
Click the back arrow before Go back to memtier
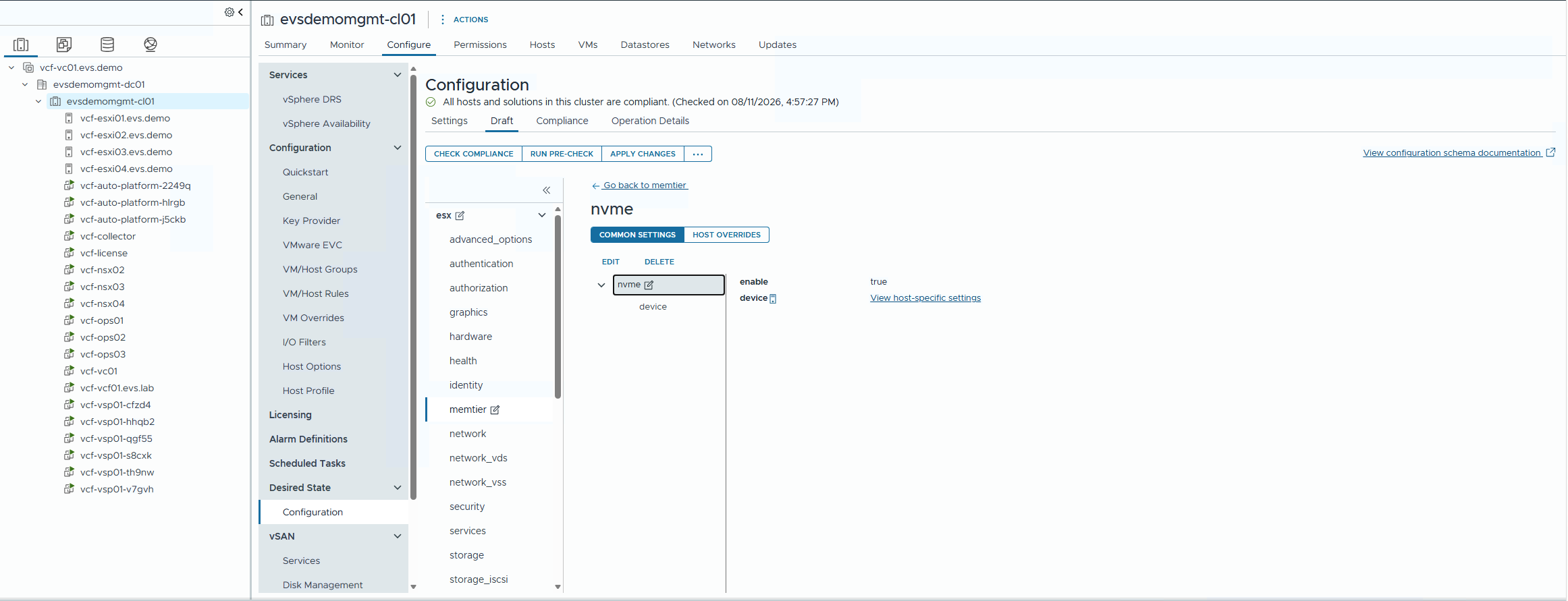click(595, 185)
